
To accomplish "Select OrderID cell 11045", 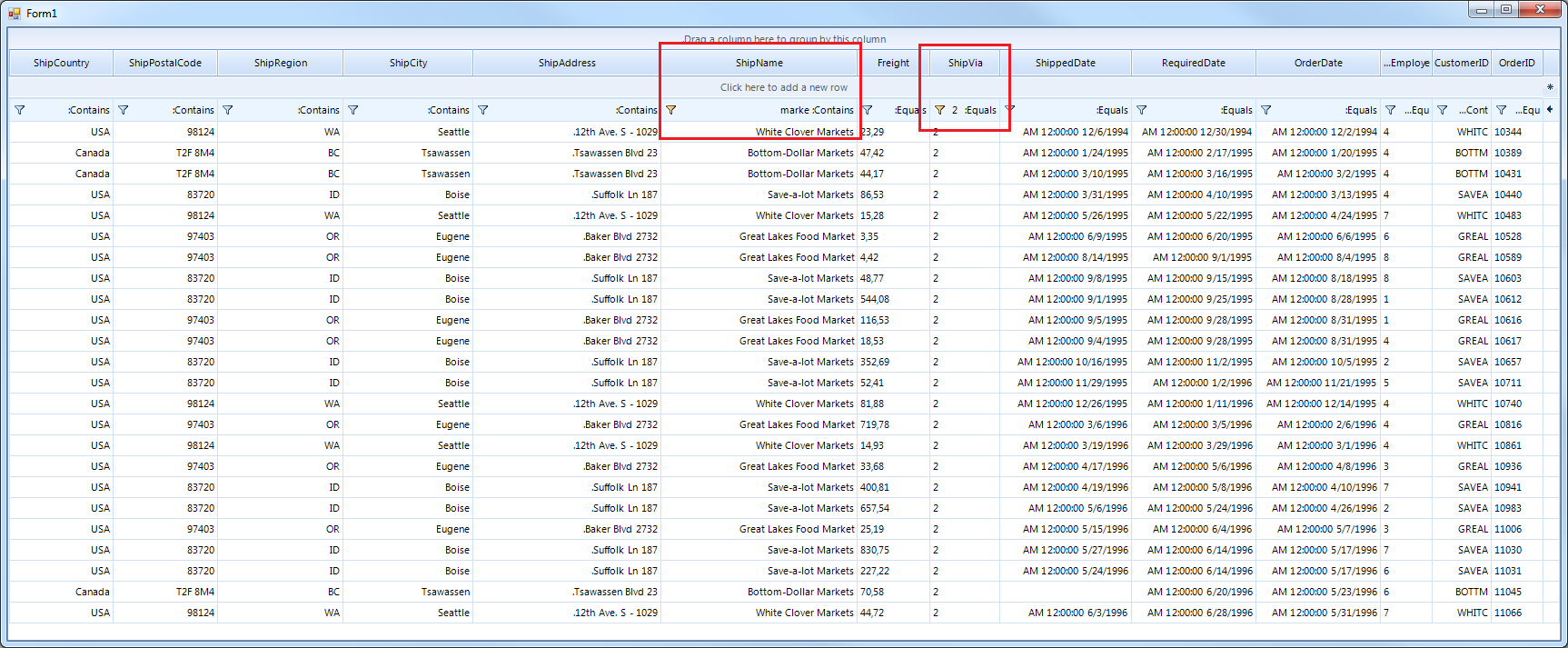I will click(1517, 592).
